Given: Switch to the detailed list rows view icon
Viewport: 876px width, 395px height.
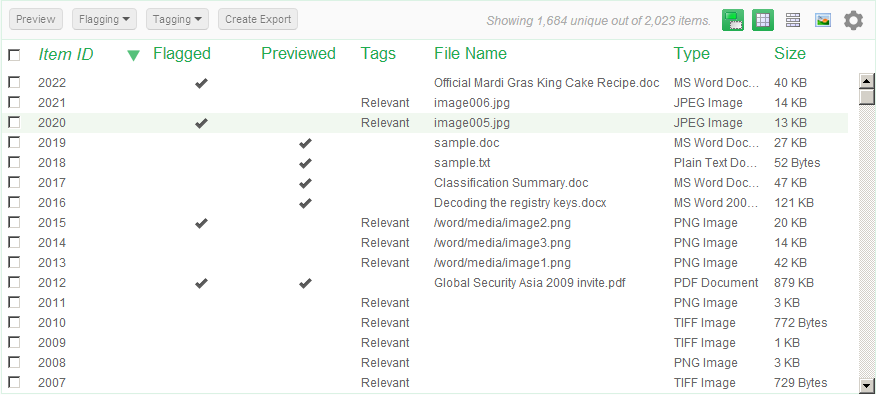Looking at the screenshot, I should (x=793, y=20).
